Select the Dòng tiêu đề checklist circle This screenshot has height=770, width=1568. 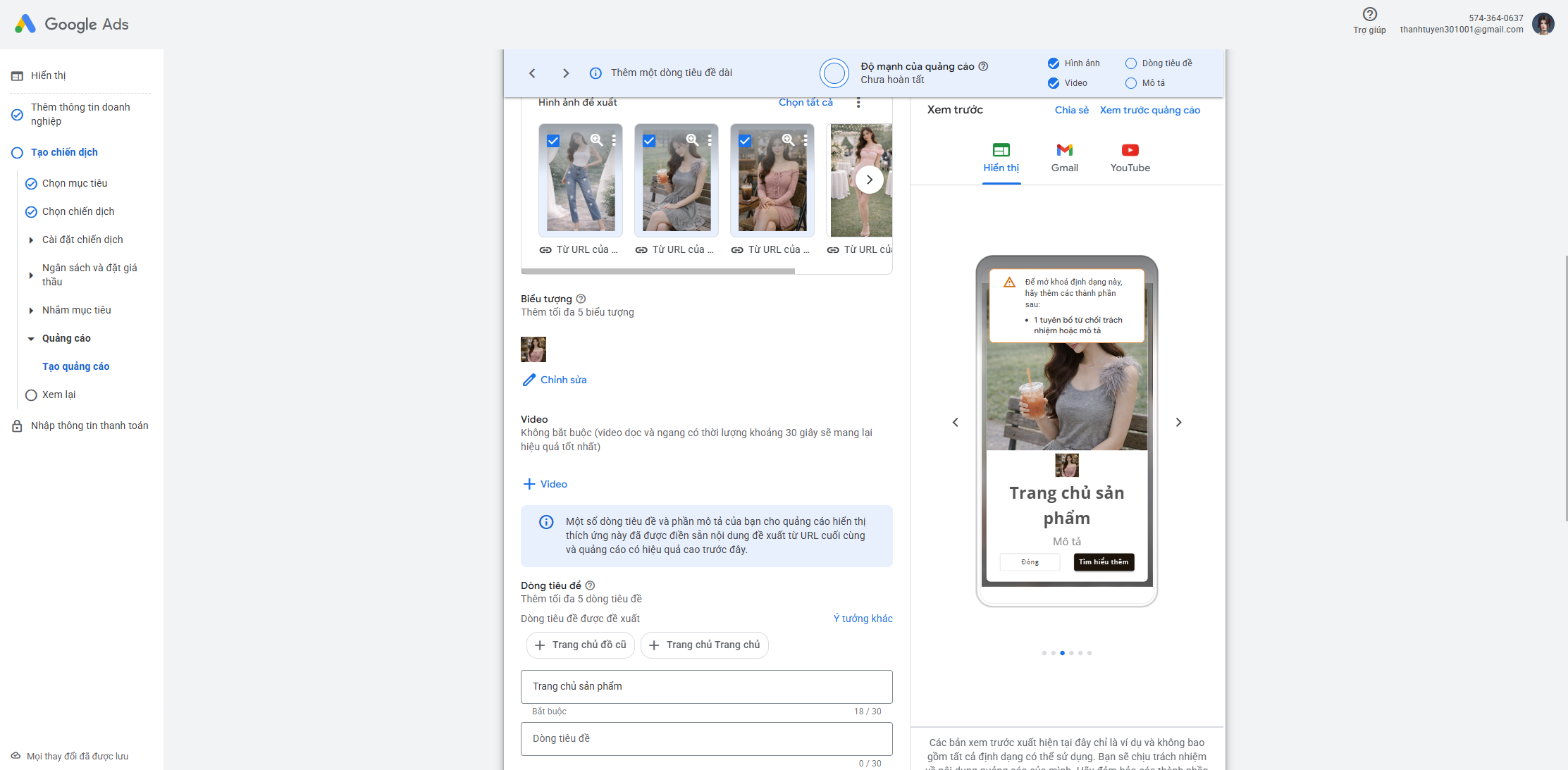(x=1131, y=63)
